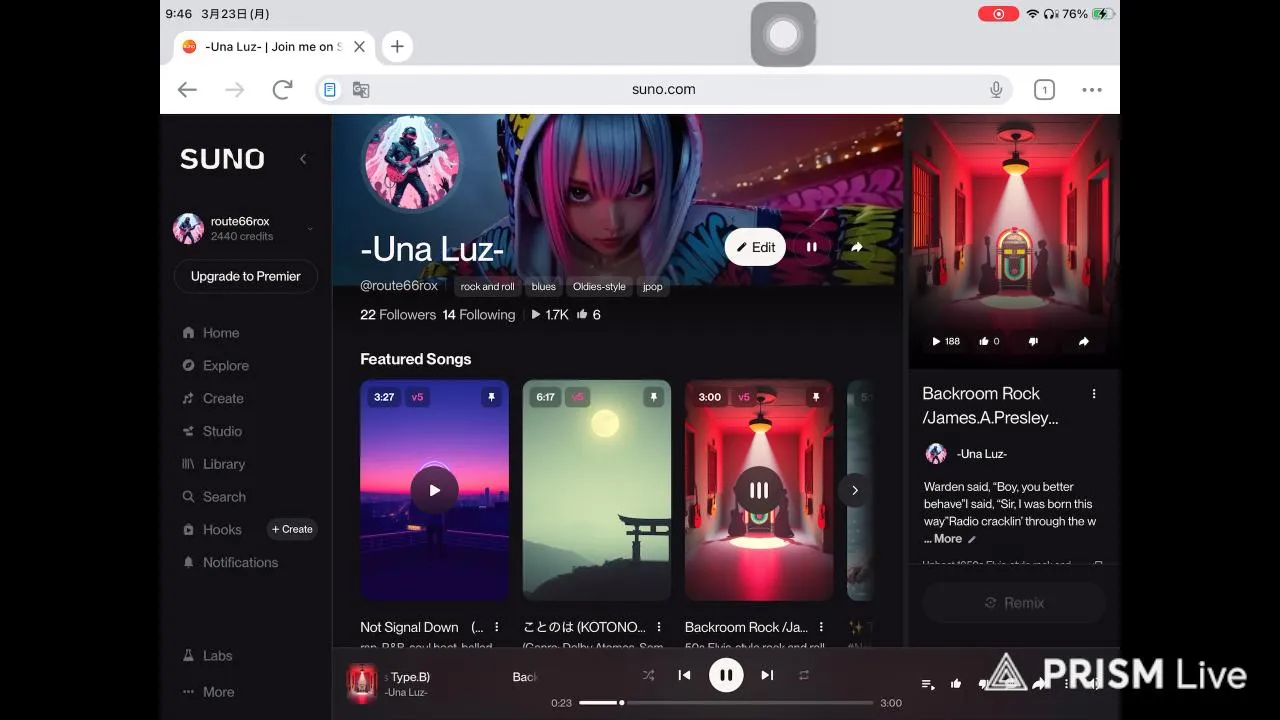Click the Backroom Rock card equalizer button

(759, 490)
